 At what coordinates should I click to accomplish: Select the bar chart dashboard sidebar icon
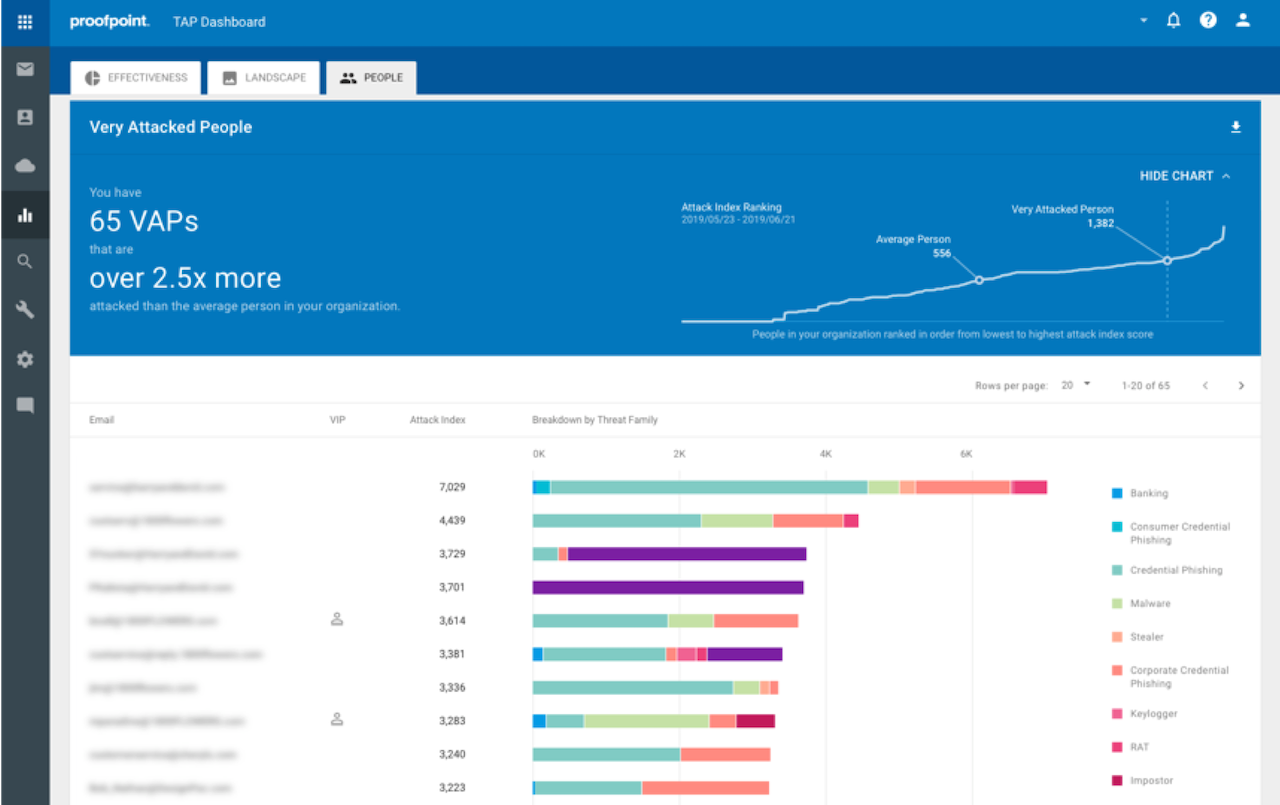[25, 214]
